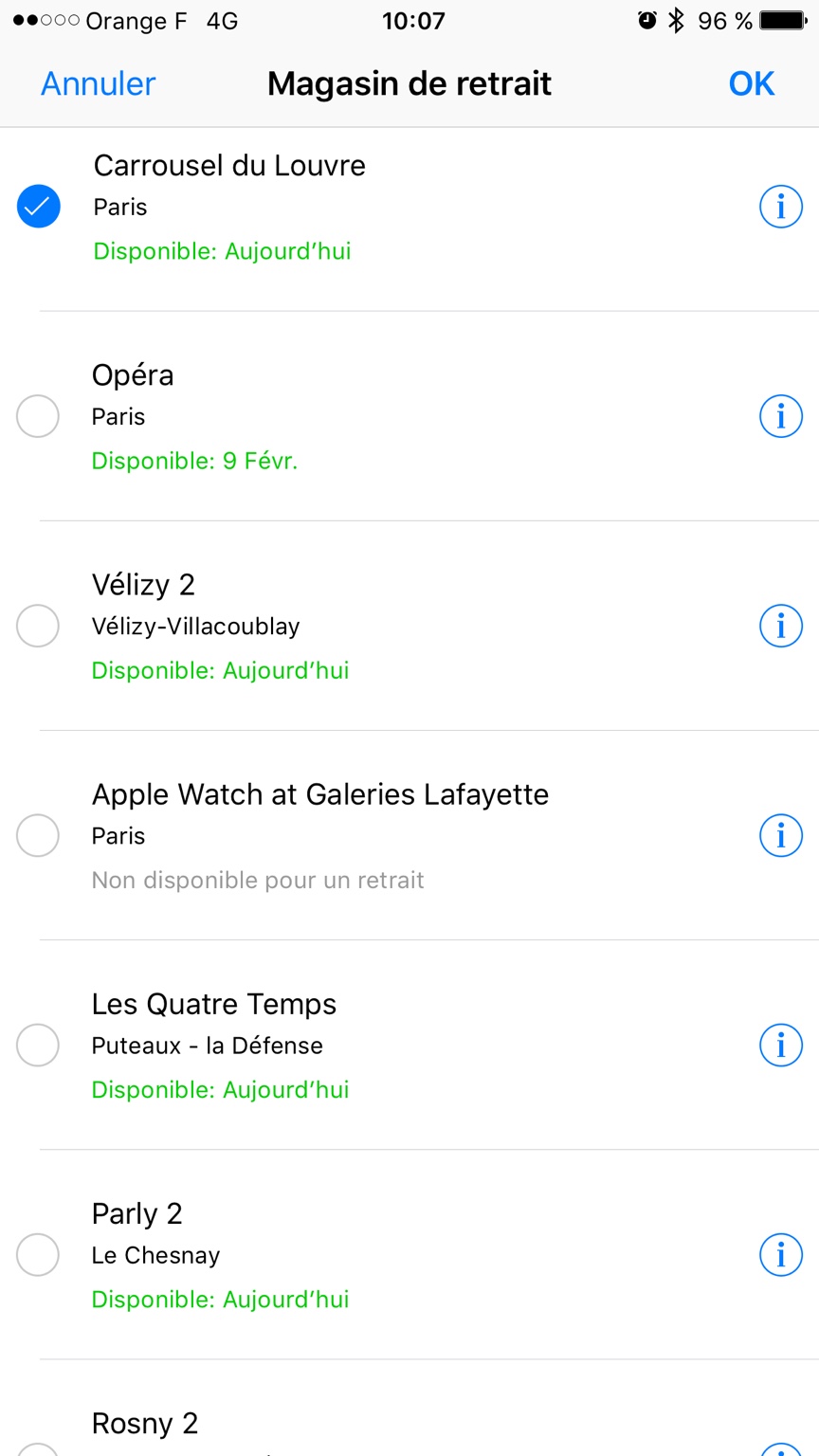This screenshot has height=1456, width=819.
Task: Cancel with the Annuler button
Action: tap(99, 83)
